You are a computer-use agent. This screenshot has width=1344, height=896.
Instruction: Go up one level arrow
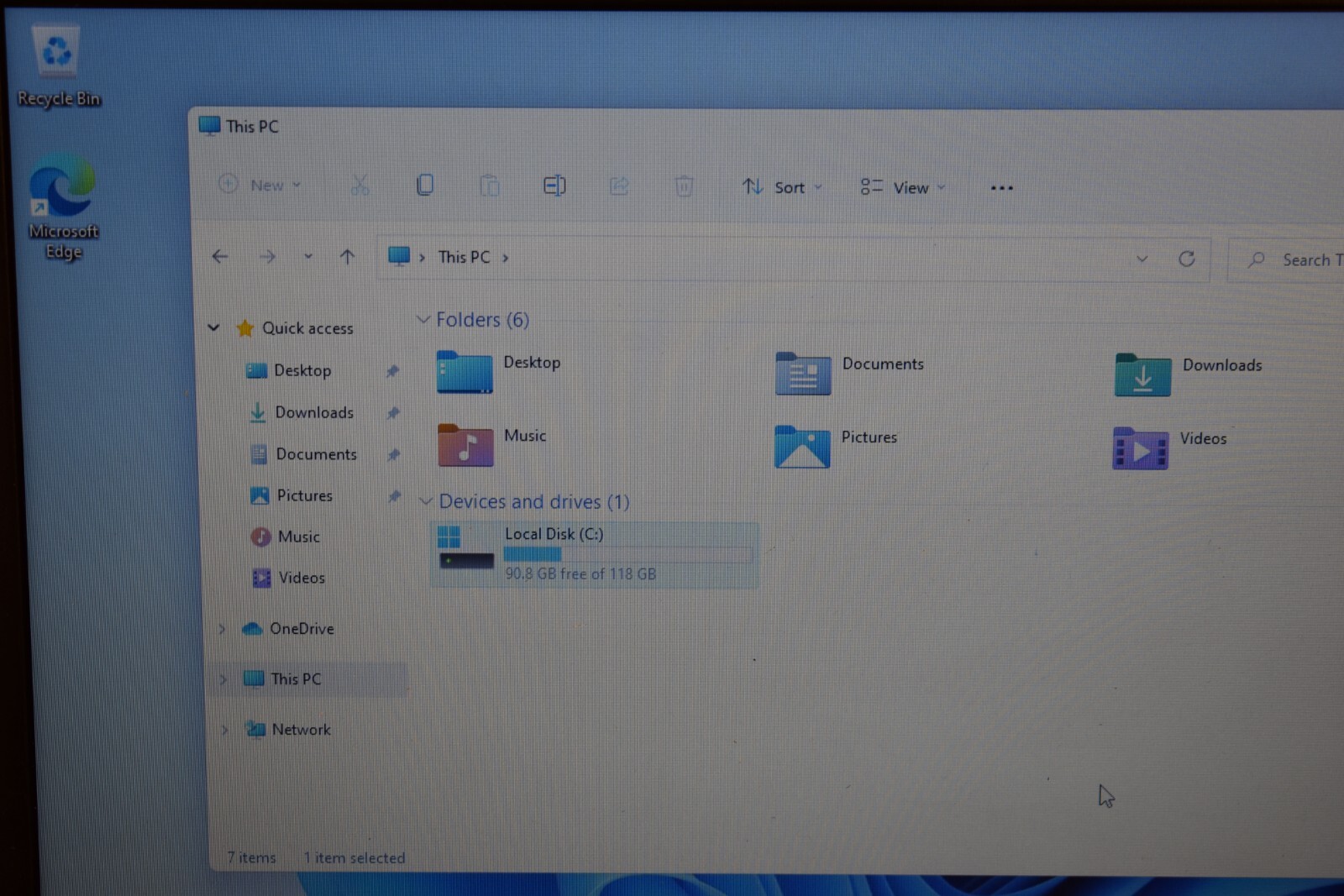coord(347,257)
